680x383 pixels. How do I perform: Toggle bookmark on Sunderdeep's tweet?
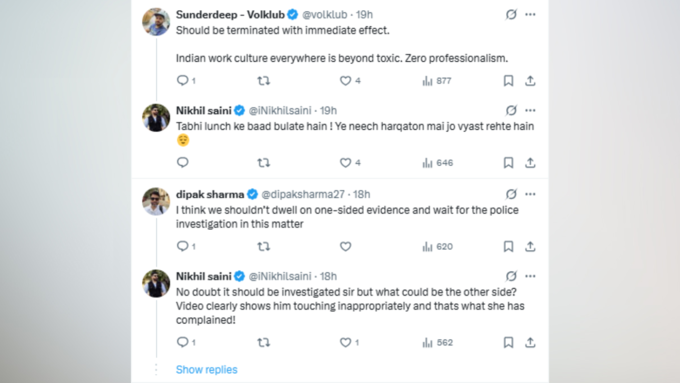coord(508,81)
